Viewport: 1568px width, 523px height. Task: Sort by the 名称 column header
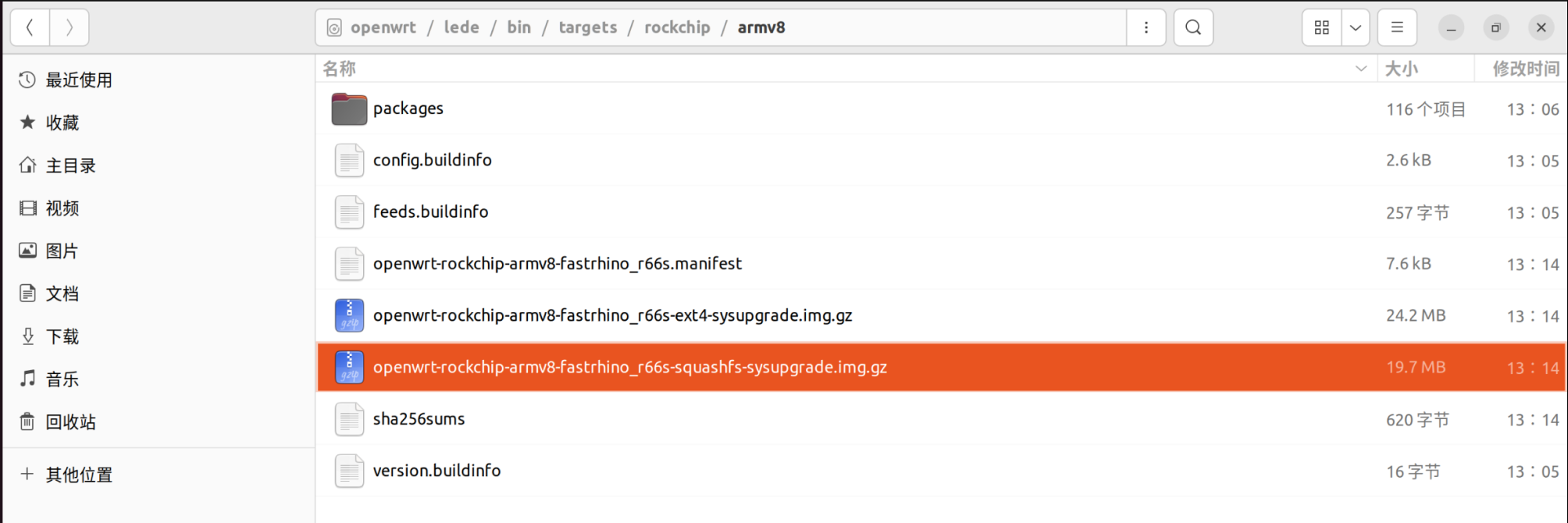[x=846, y=69]
